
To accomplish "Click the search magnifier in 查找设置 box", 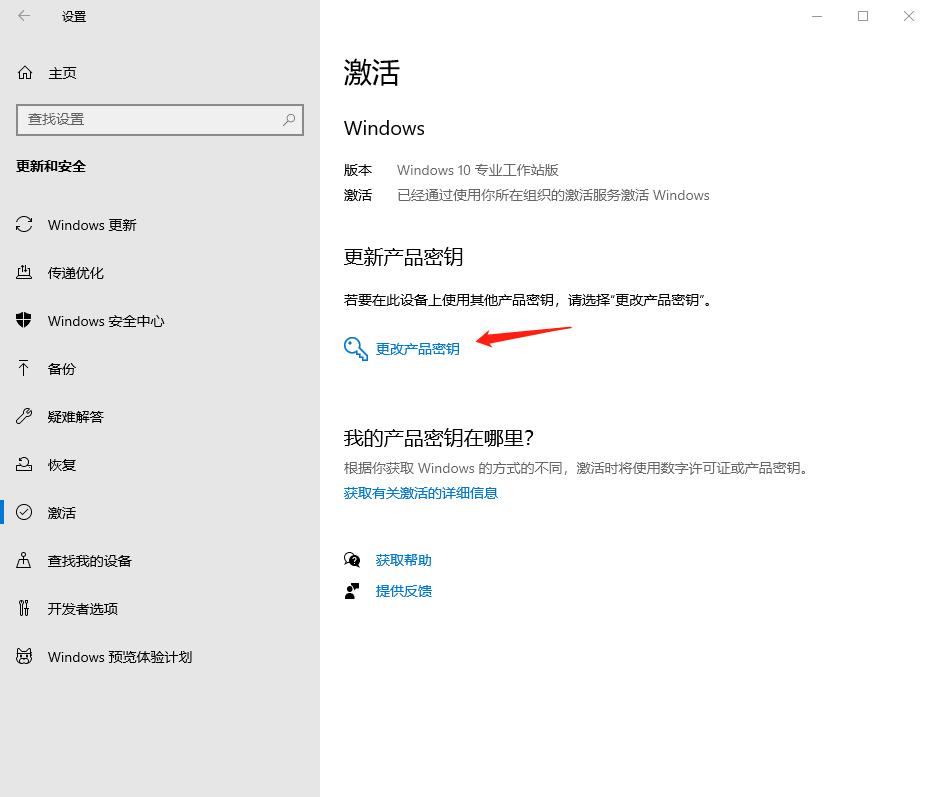I will coord(289,120).
